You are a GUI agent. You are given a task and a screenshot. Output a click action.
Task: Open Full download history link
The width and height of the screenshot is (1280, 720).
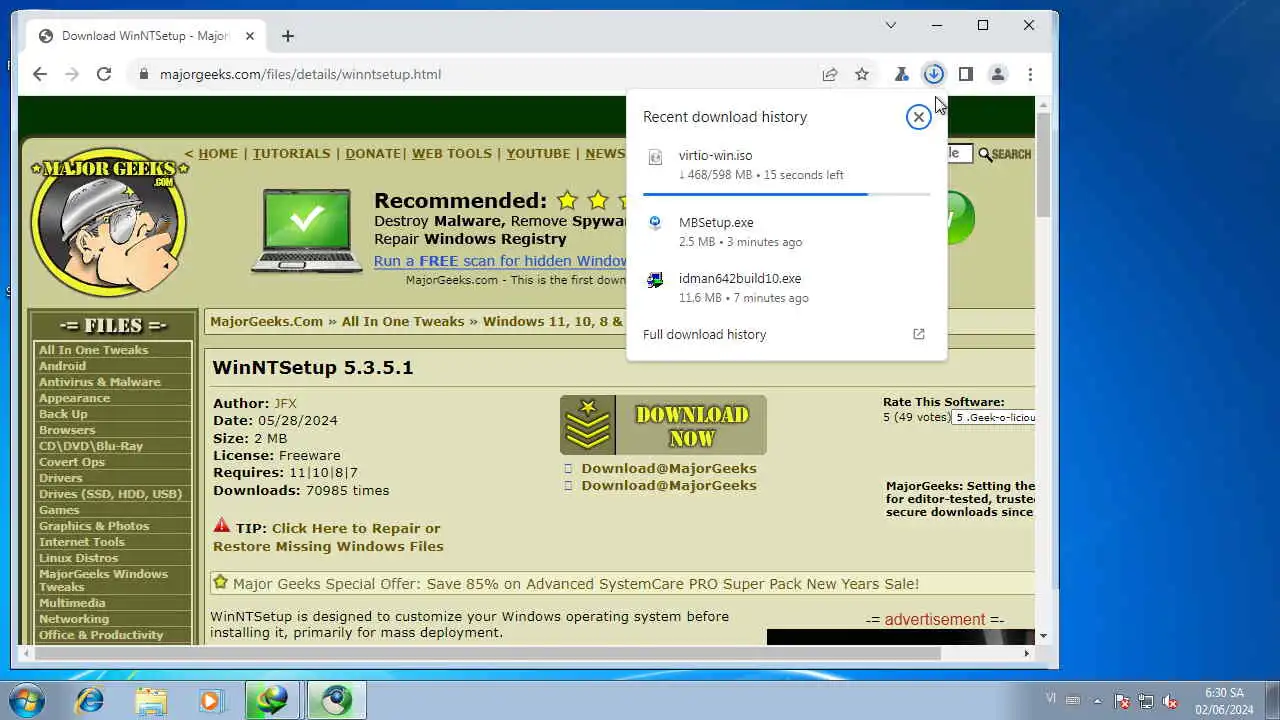coord(704,334)
